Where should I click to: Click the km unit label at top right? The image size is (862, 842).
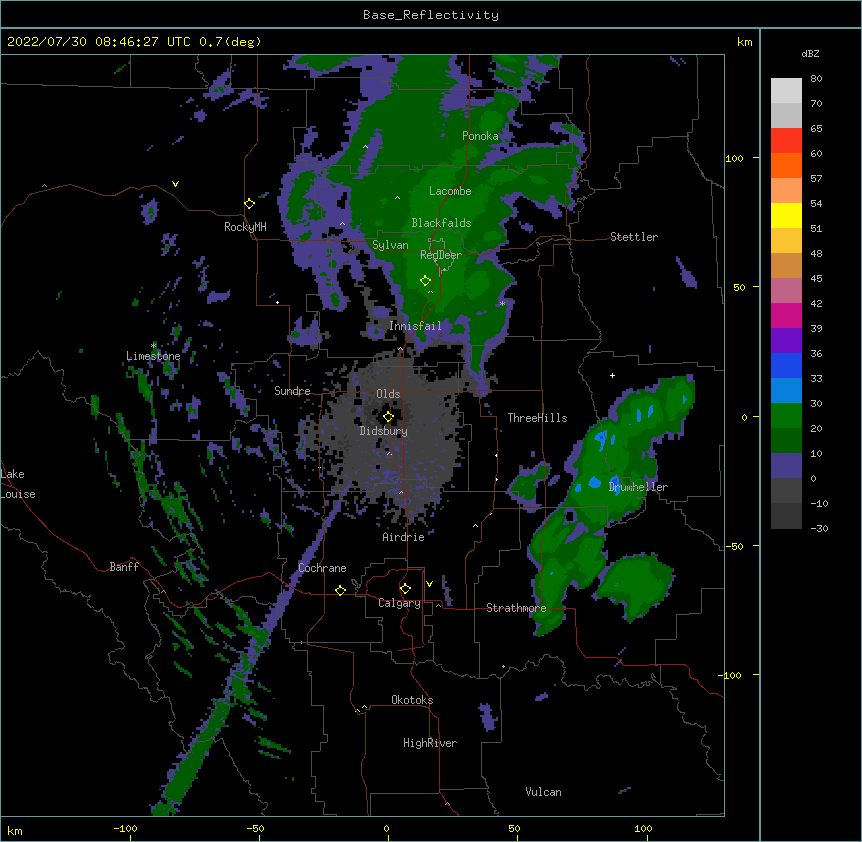[745, 42]
